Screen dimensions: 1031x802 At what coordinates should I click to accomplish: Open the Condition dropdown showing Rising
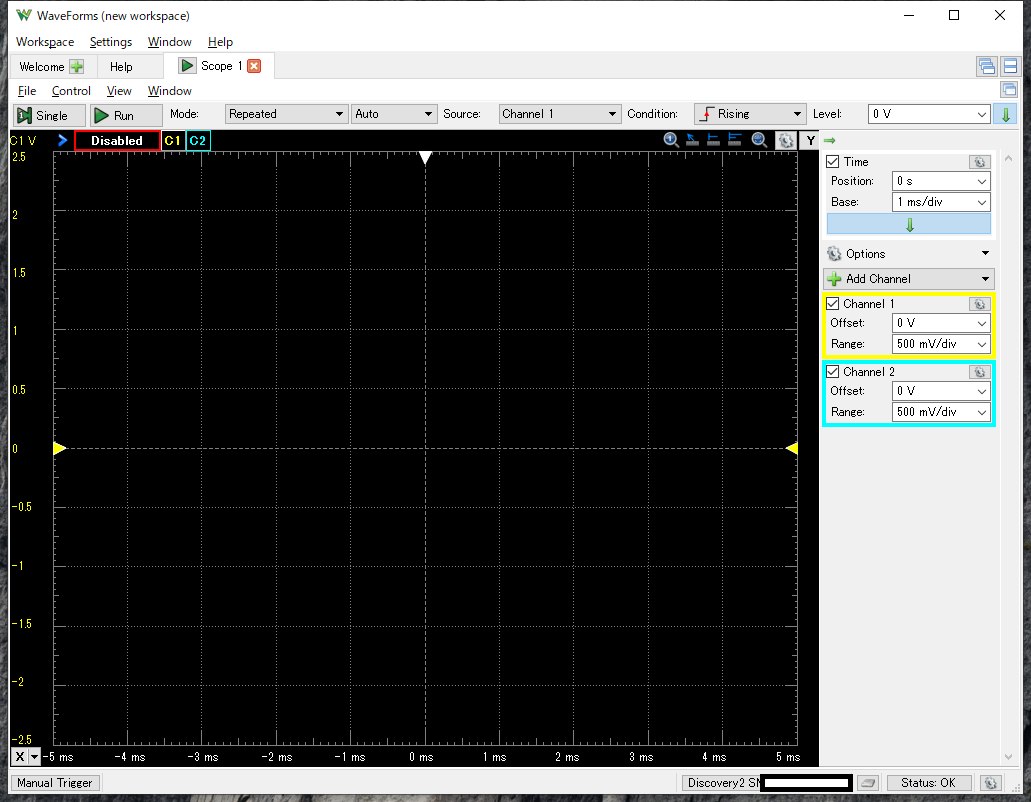(750, 114)
